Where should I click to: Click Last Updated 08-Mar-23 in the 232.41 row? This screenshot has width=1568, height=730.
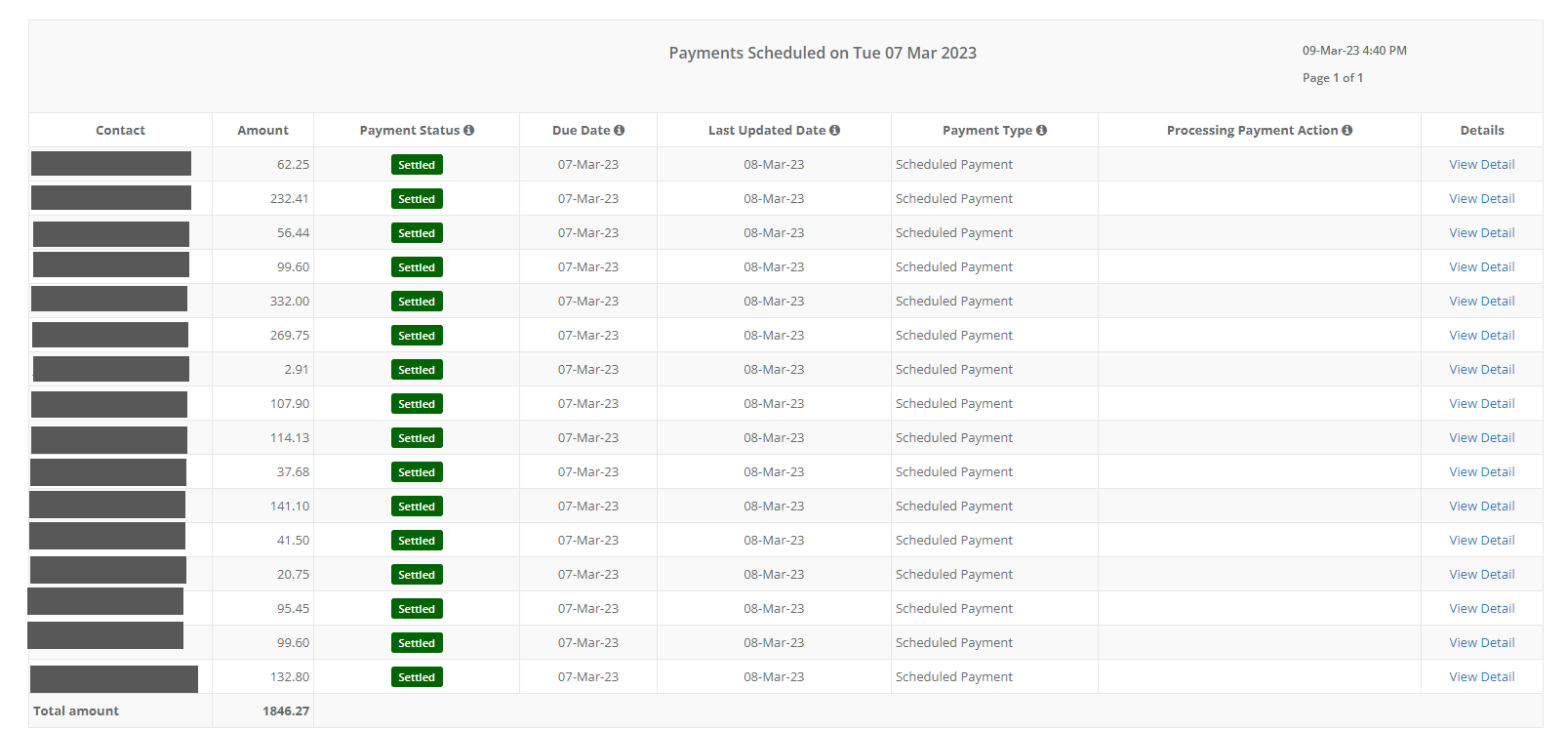pos(774,198)
